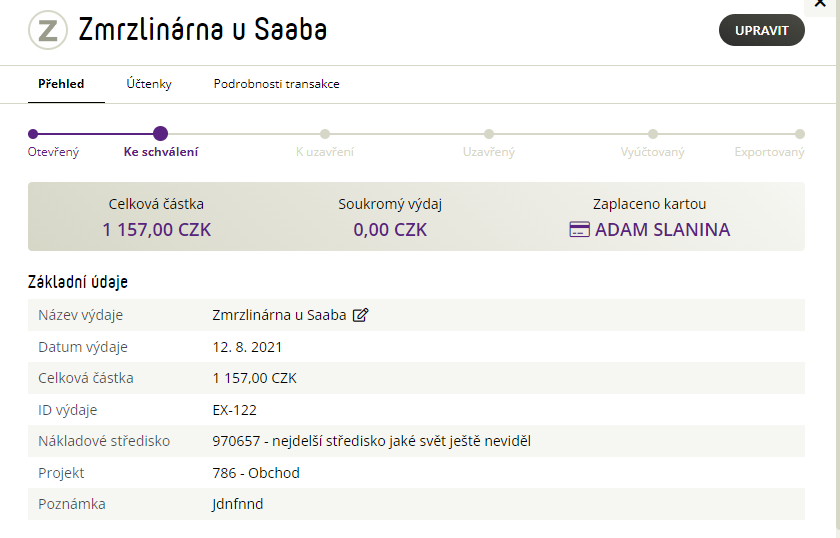Click the Otevřený status step dot
This screenshot has width=840, height=538.
tap(33, 134)
